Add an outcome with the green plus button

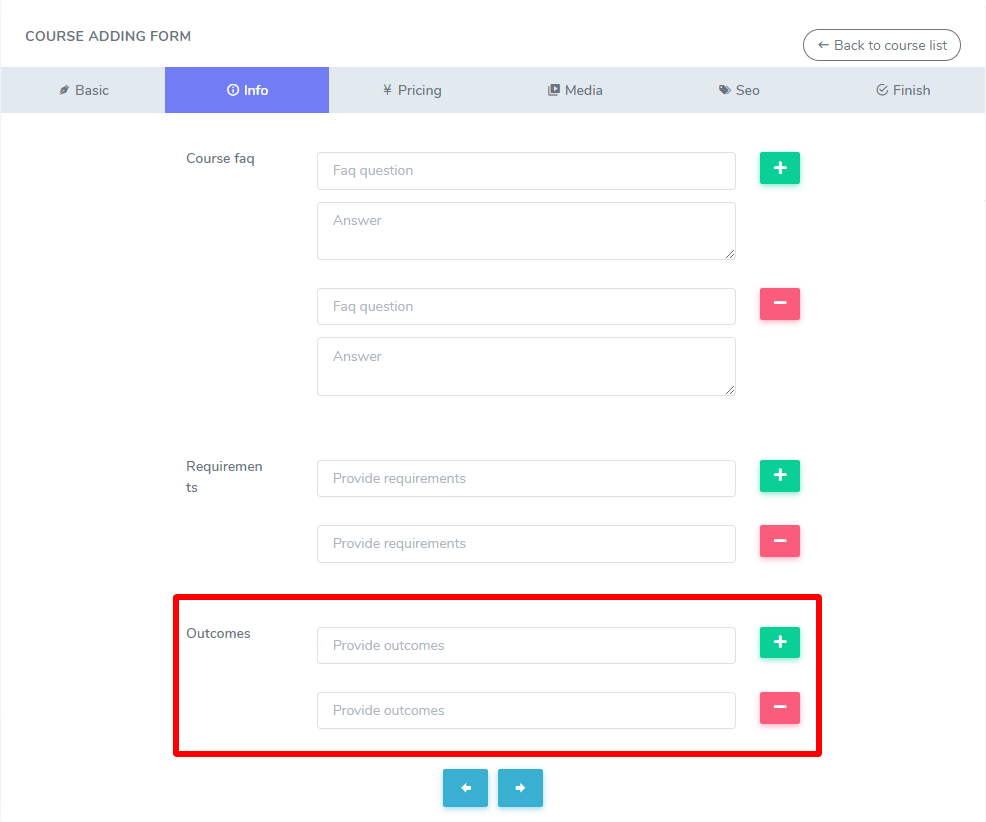tap(779, 642)
